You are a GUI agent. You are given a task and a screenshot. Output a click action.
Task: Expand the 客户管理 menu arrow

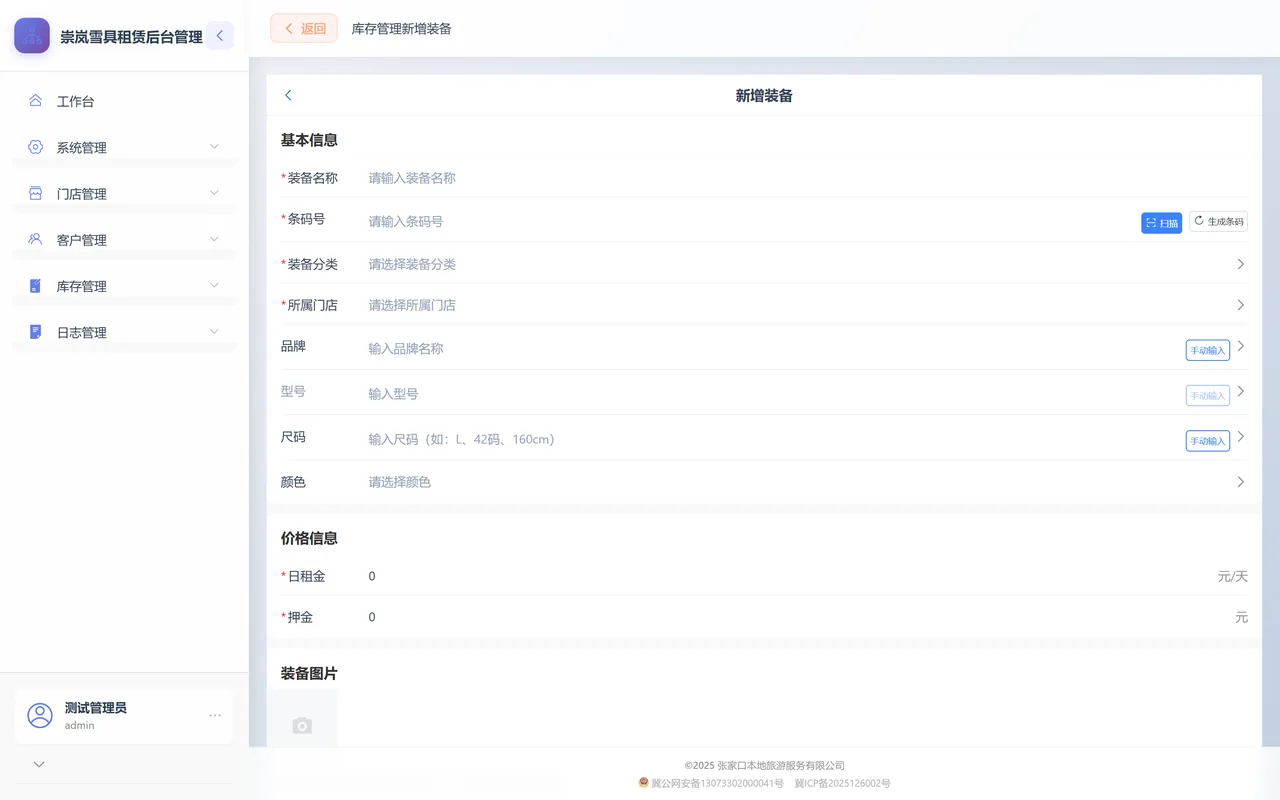coord(214,239)
